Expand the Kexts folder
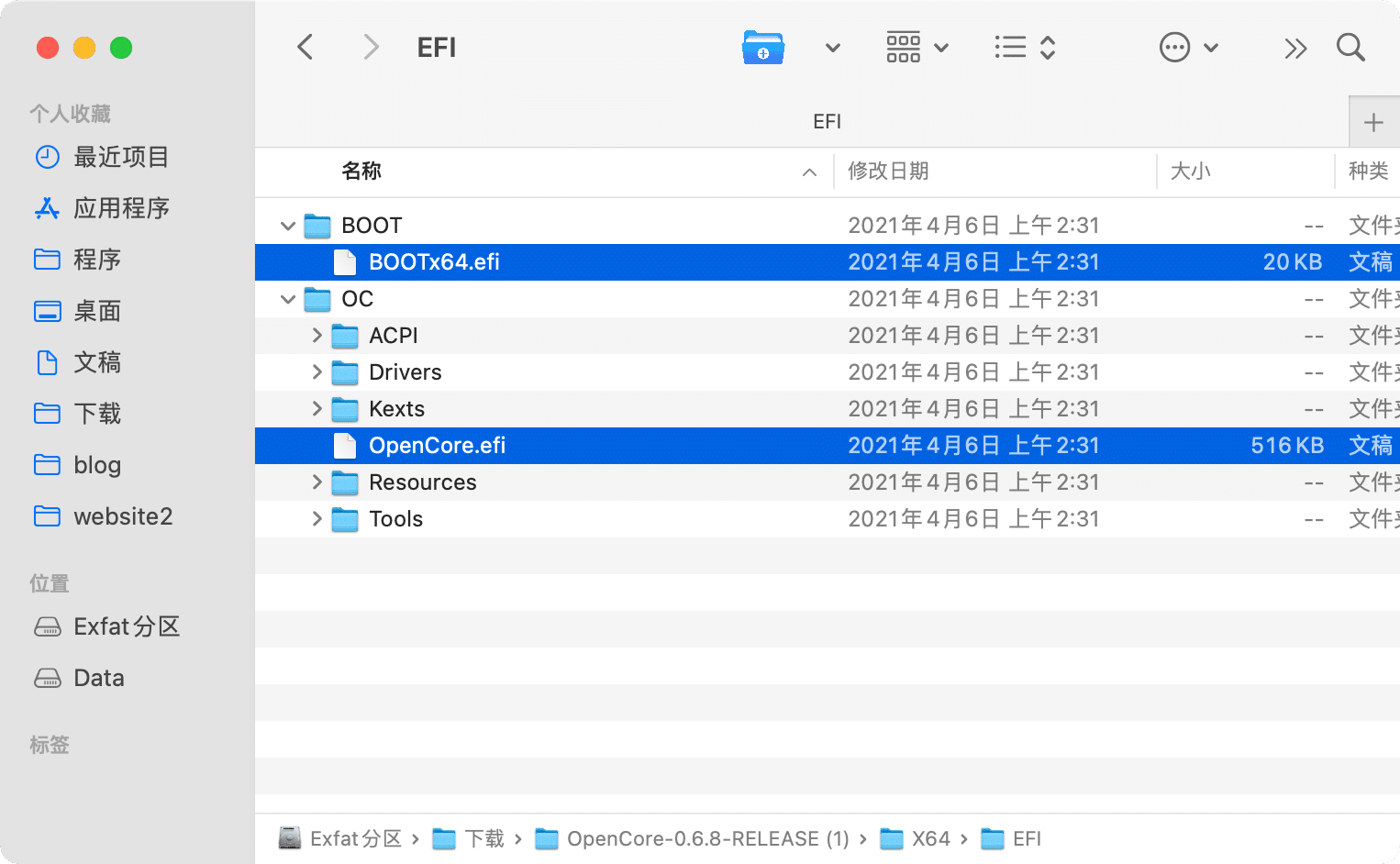Image resolution: width=1400 pixels, height=864 pixels. 317,409
